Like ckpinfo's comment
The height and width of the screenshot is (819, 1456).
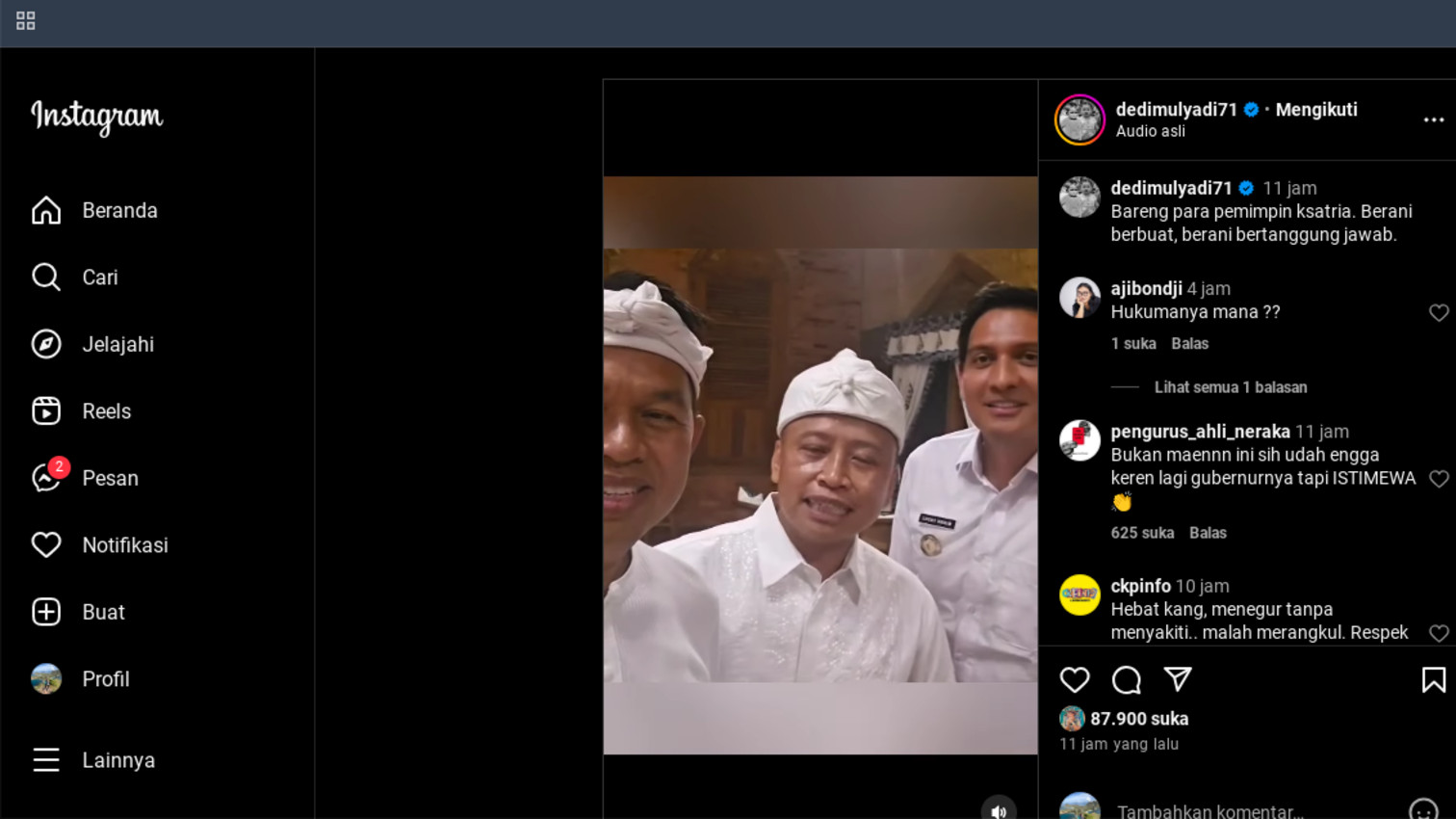(x=1438, y=633)
